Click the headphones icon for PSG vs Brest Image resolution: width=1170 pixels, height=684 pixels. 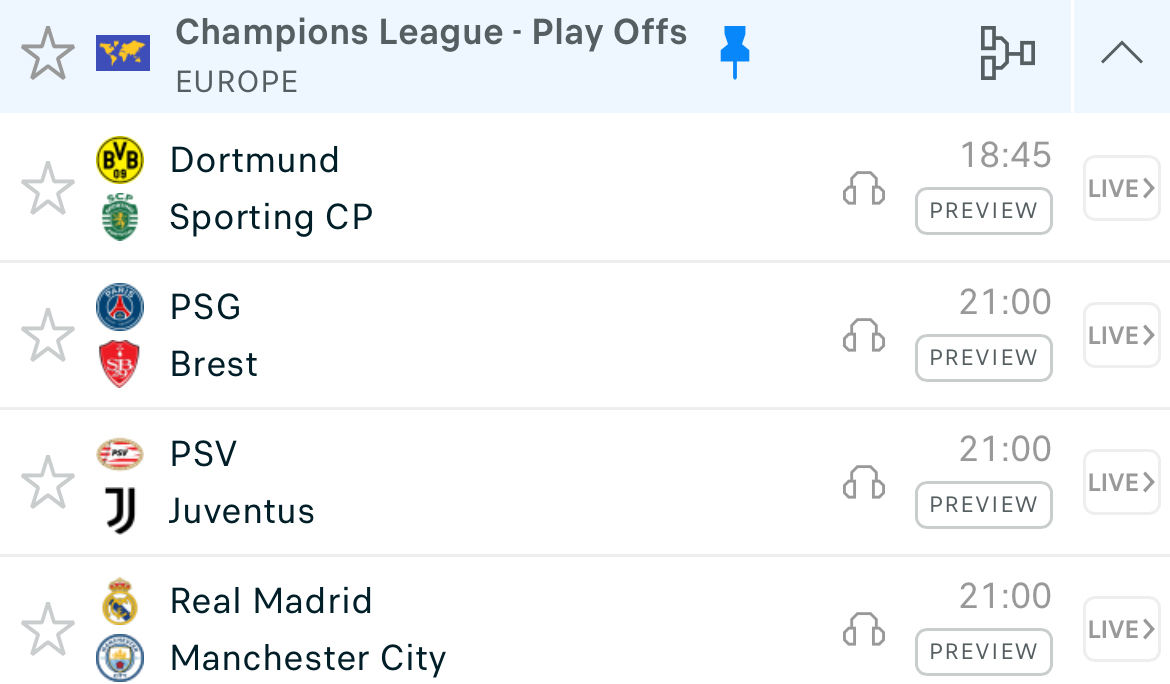tap(864, 335)
